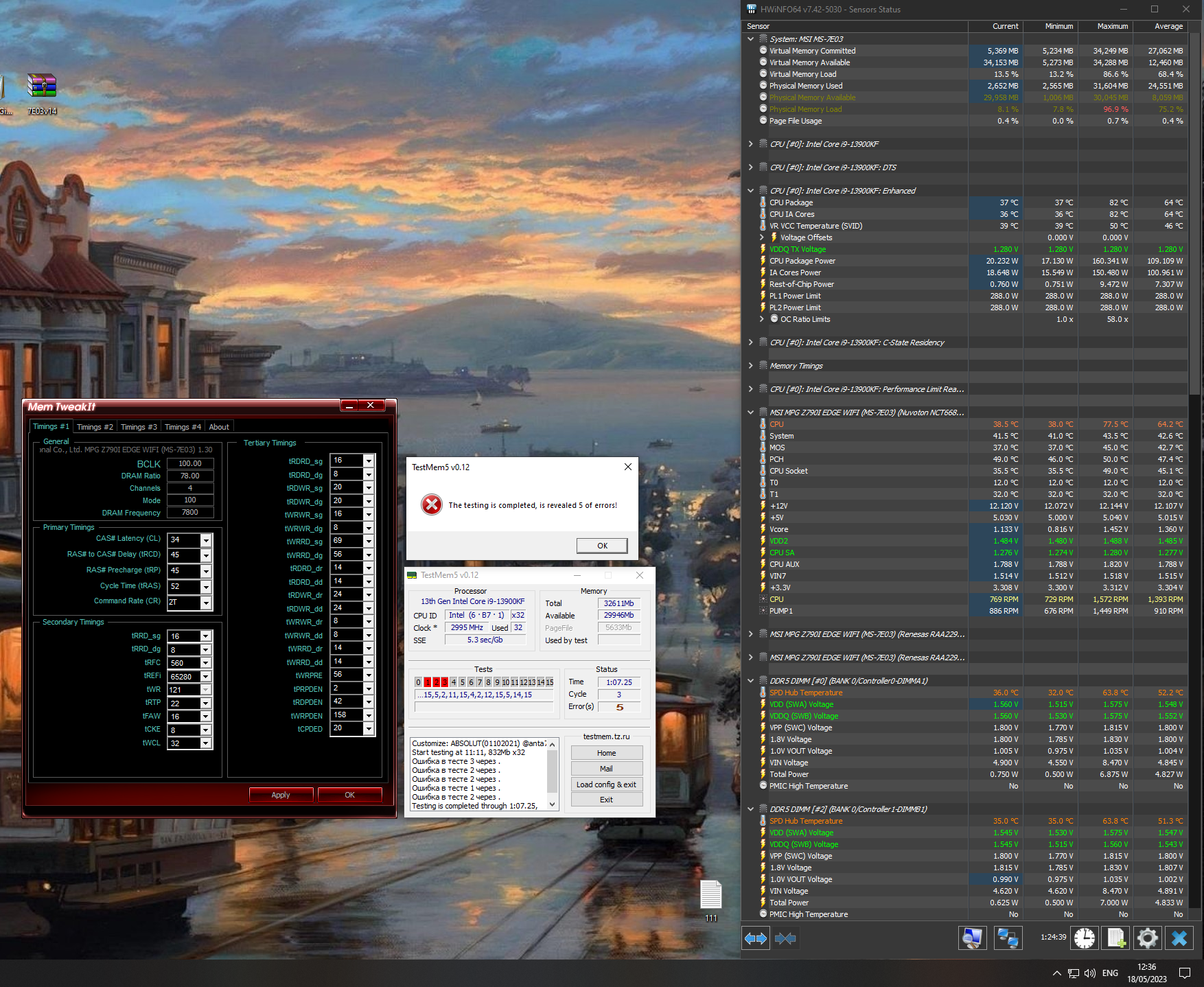Click the +12V voltage lightning icon
Viewport: 1204px width, 987px height.
coord(763,506)
